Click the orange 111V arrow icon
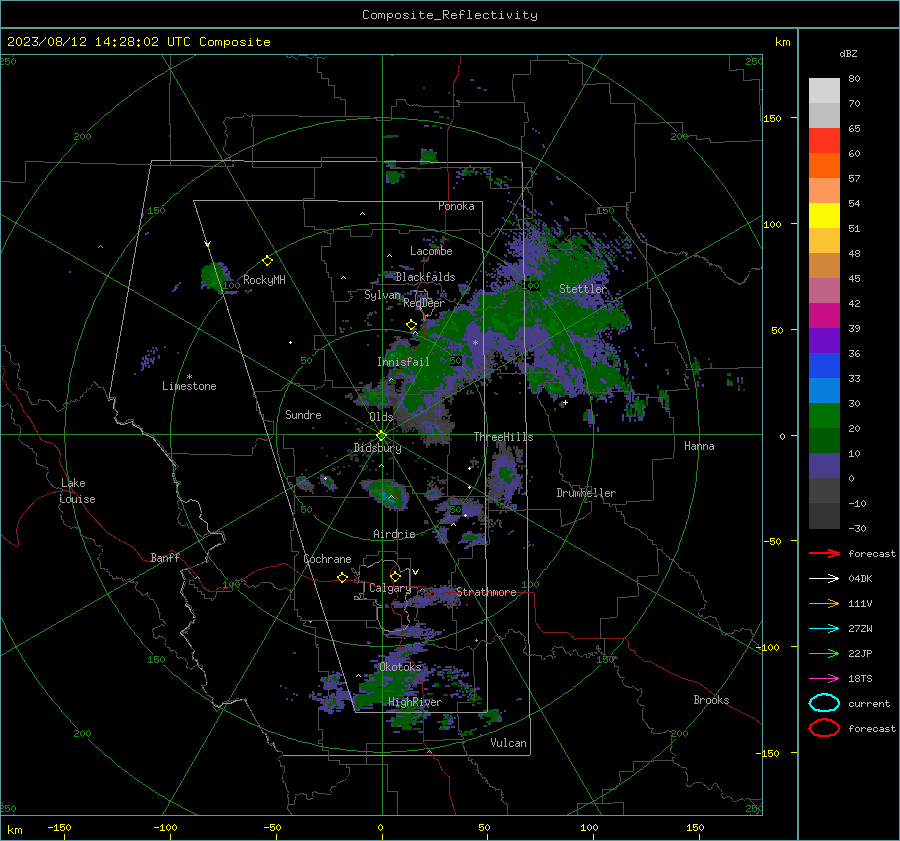This screenshot has height=841, width=900. (824, 603)
